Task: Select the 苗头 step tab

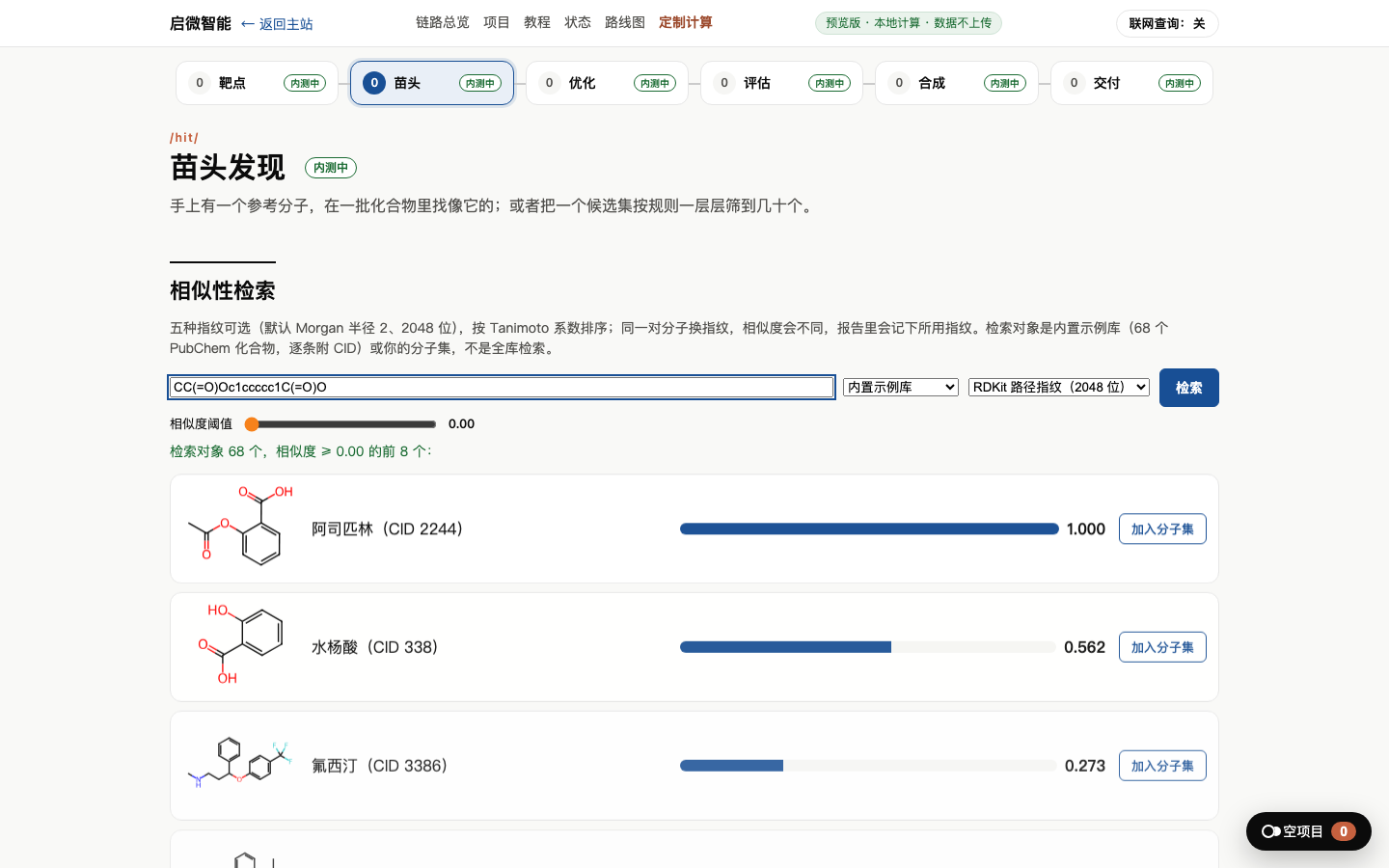Action: [432, 83]
